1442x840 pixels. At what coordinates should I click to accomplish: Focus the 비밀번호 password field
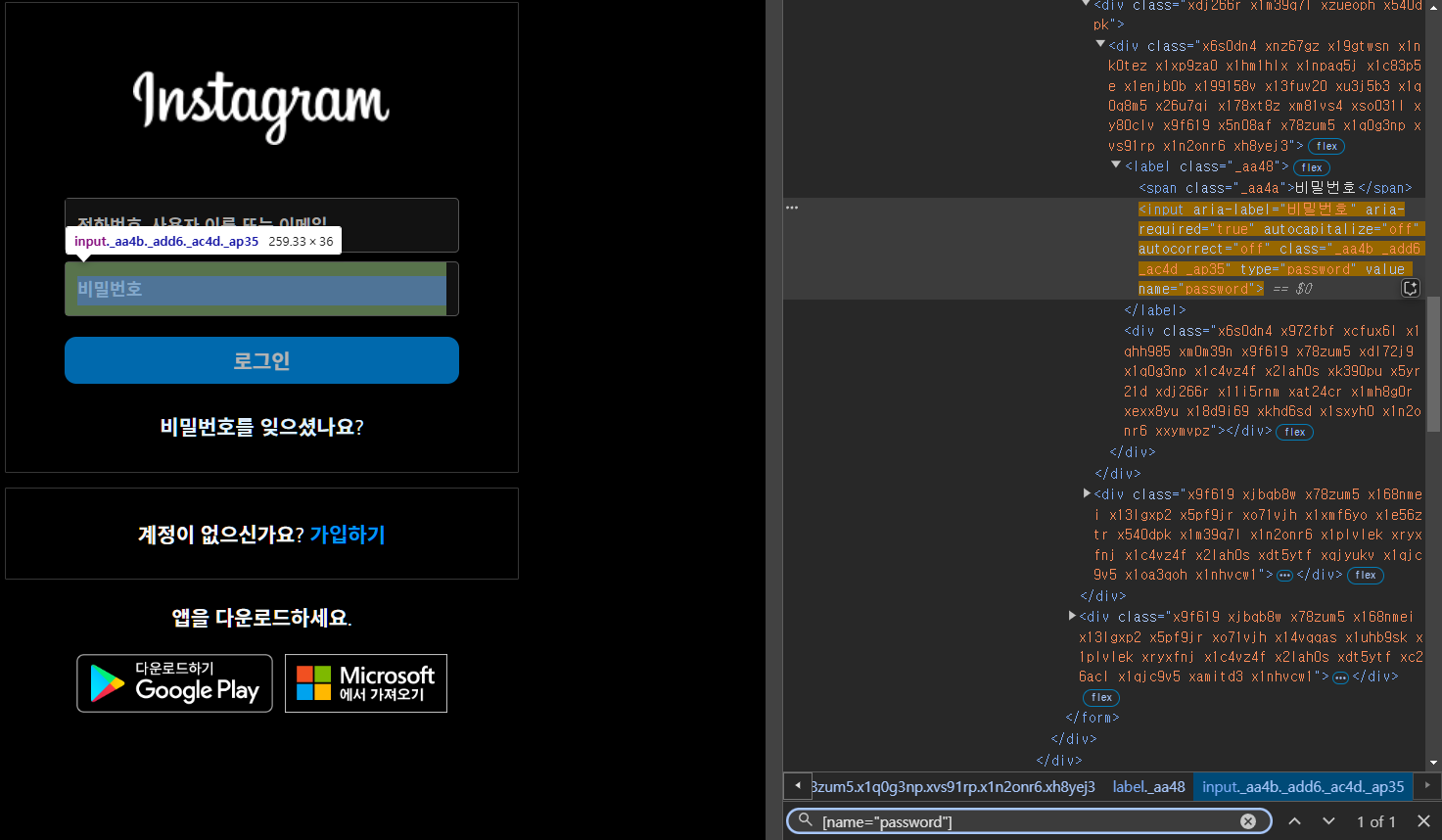[261, 289]
